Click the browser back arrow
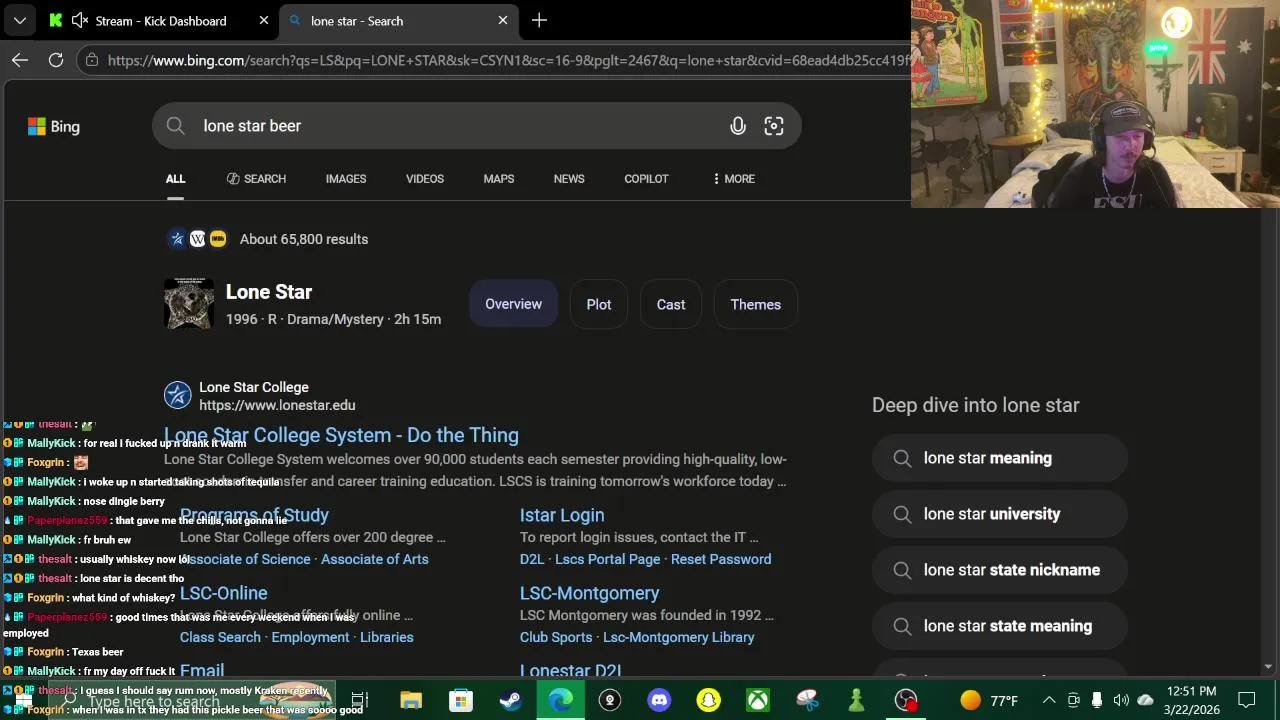Image resolution: width=1280 pixels, height=720 pixels. [20, 60]
